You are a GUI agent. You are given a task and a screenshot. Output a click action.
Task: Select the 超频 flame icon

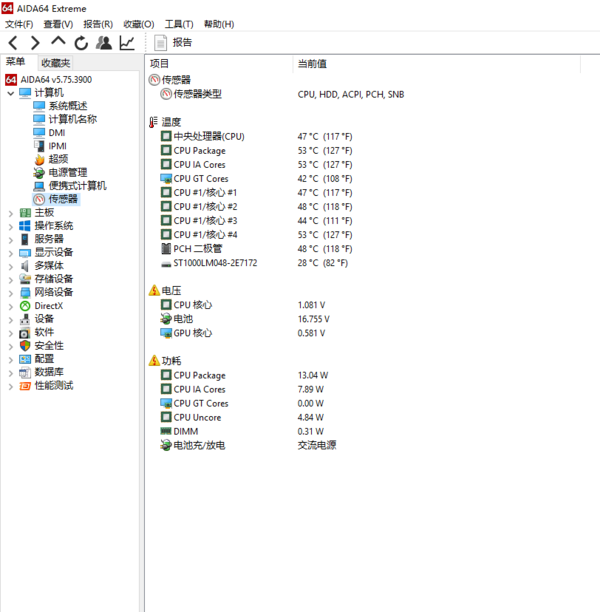point(39,159)
